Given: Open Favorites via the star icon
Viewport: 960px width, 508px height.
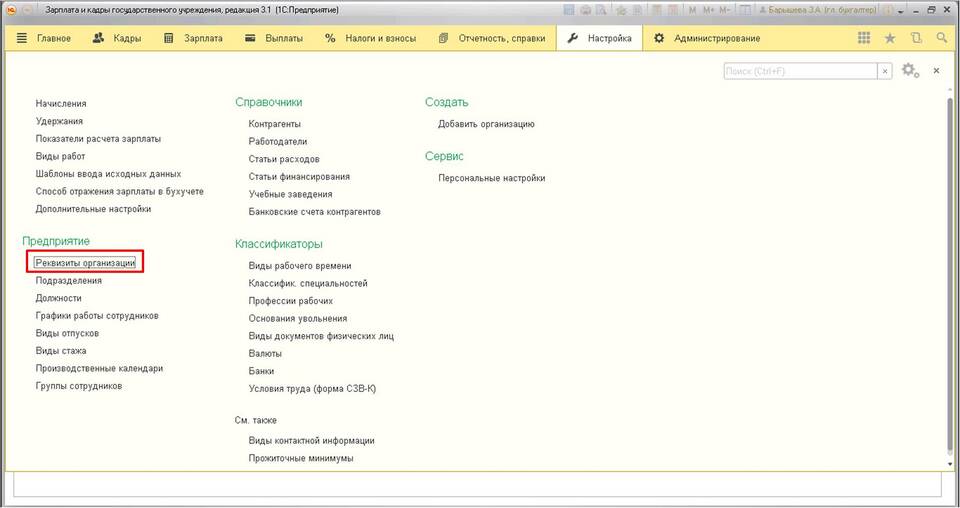Looking at the screenshot, I should pyautogui.click(x=890, y=38).
